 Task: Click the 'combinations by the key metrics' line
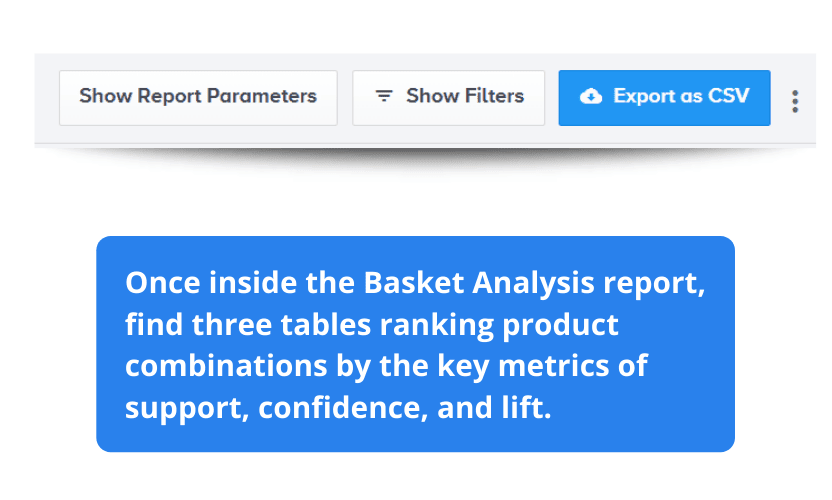(x=386, y=366)
